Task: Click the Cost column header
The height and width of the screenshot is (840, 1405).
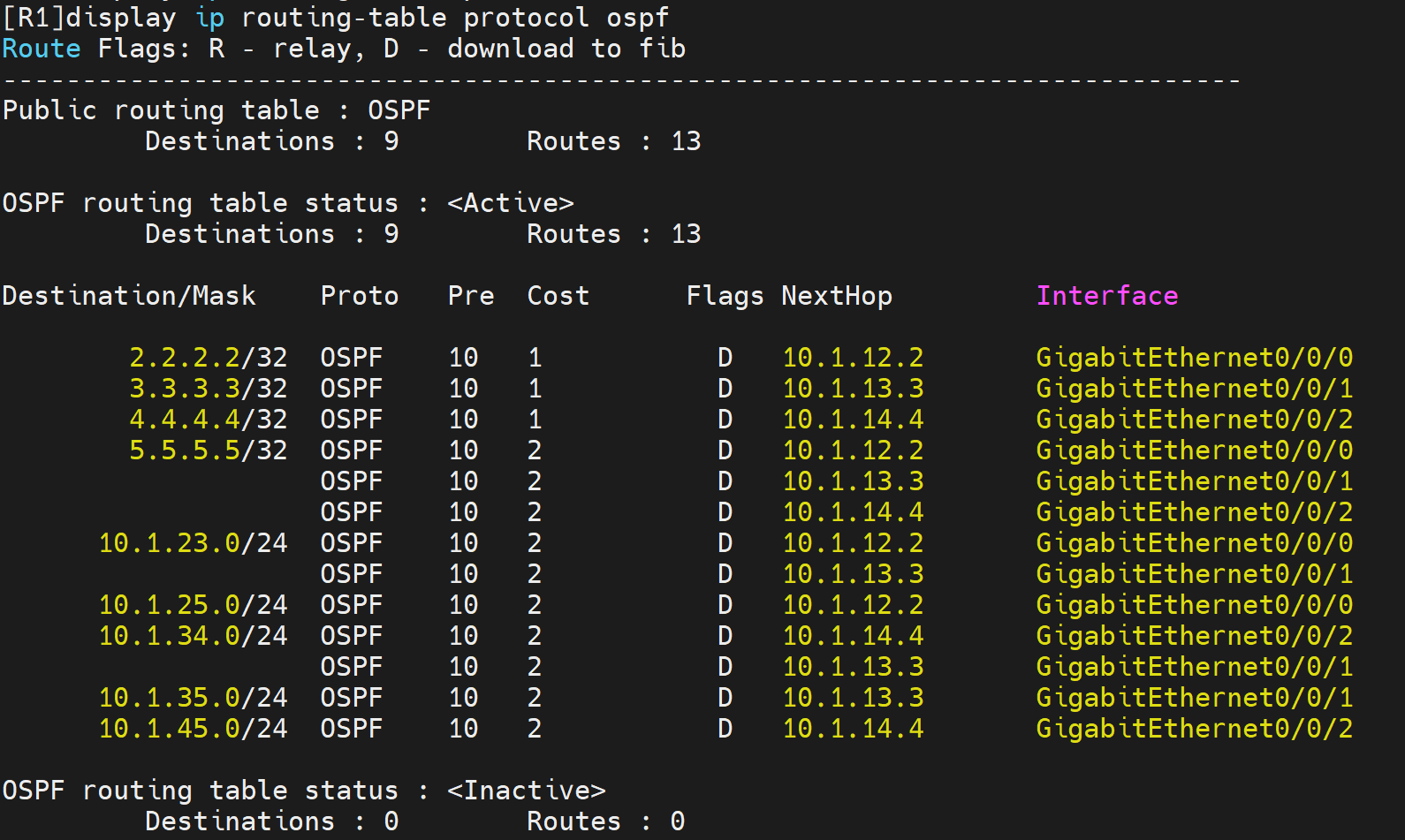Action: pos(558,296)
